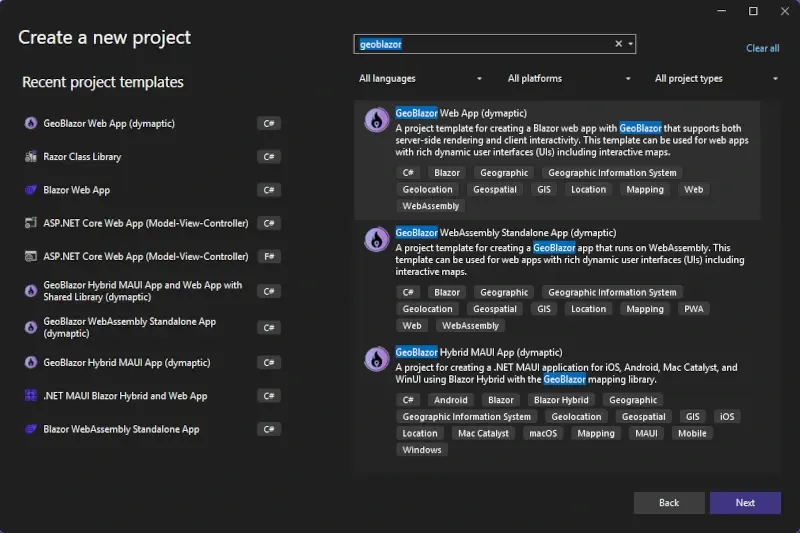Image resolution: width=800 pixels, height=533 pixels.
Task: Click the Next button
Action: 745,503
